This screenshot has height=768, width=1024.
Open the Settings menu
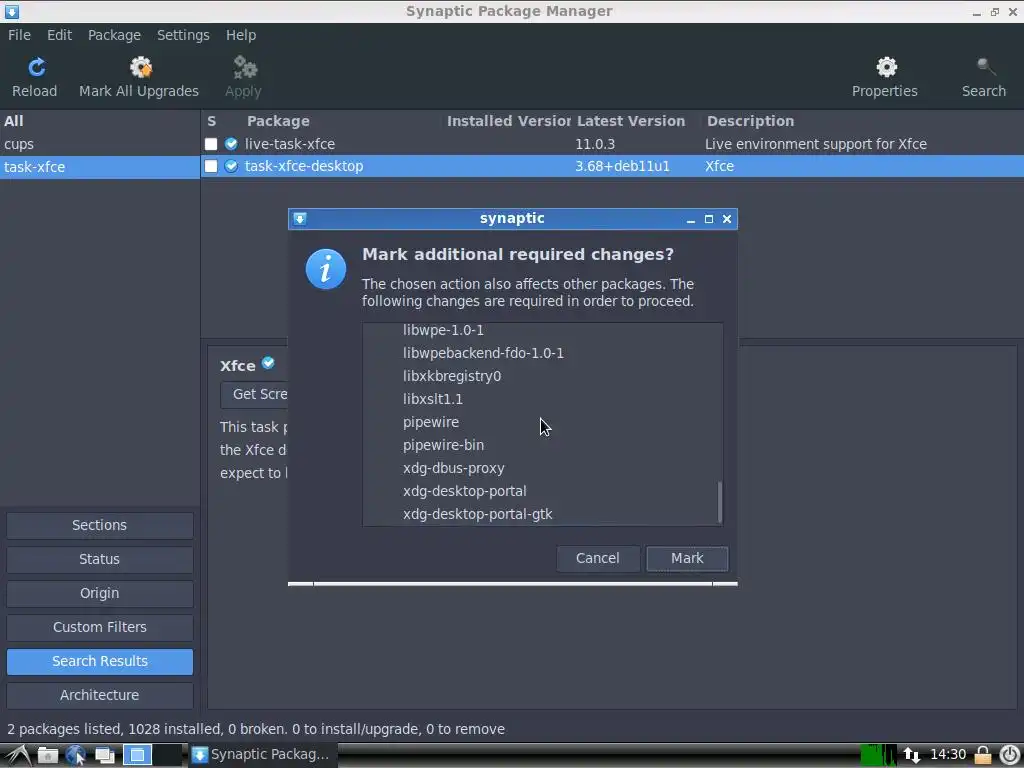[x=183, y=35]
